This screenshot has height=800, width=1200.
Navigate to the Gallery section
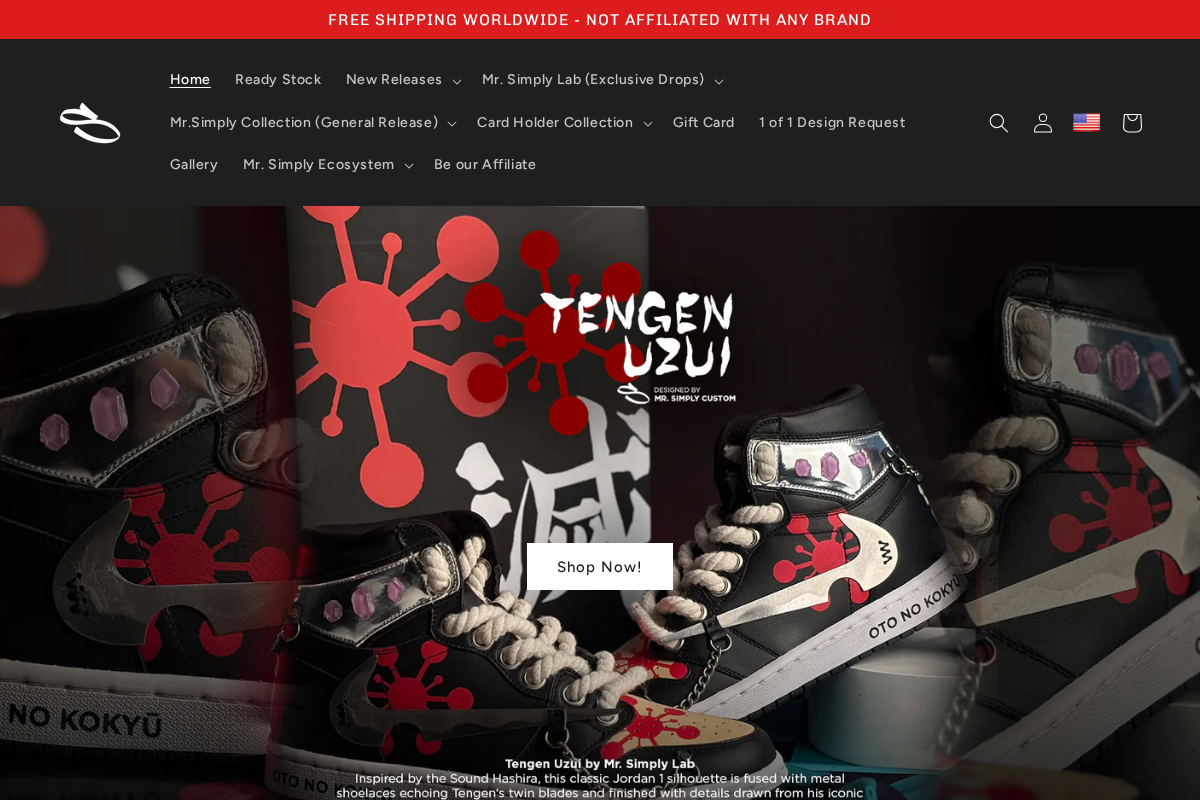[x=194, y=164]
